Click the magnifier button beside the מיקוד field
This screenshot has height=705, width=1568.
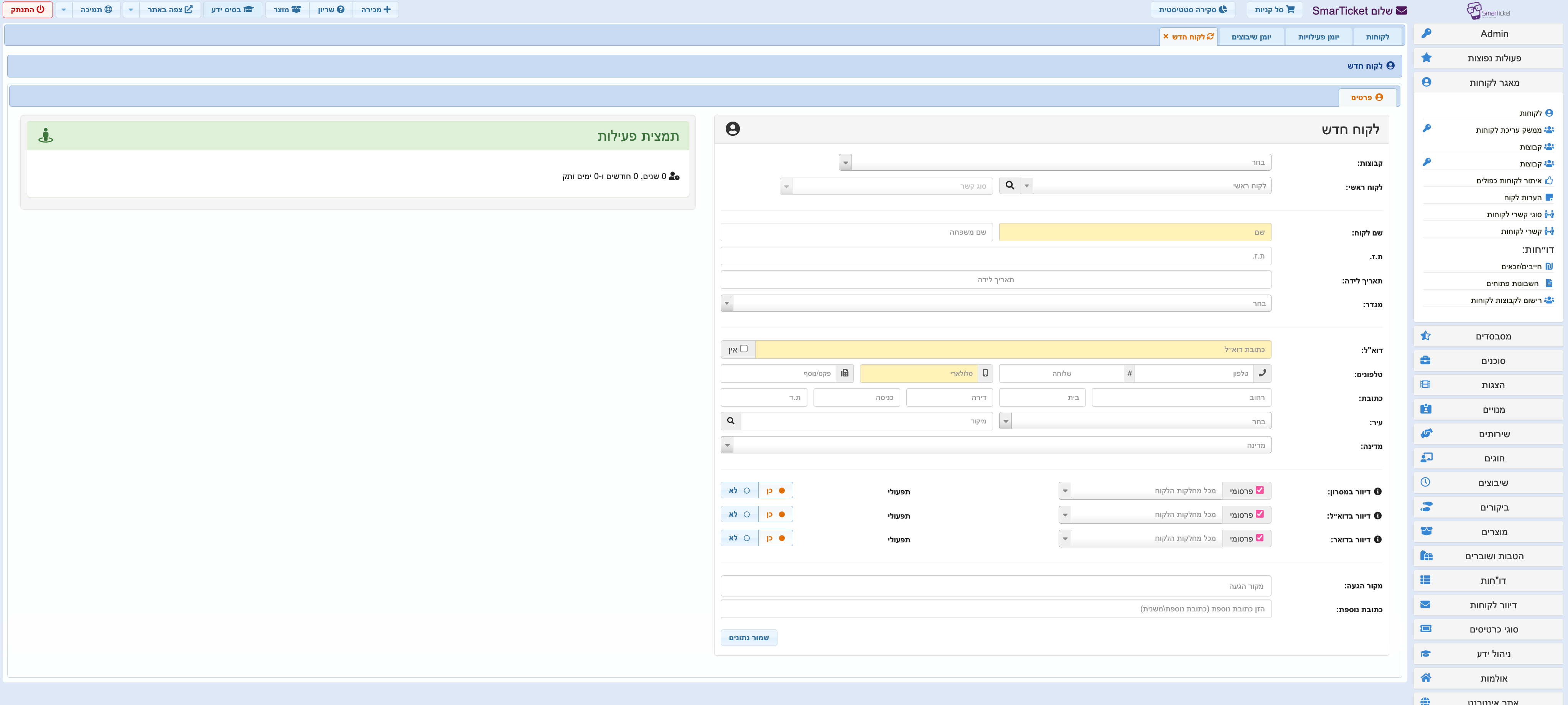point(730,421)
